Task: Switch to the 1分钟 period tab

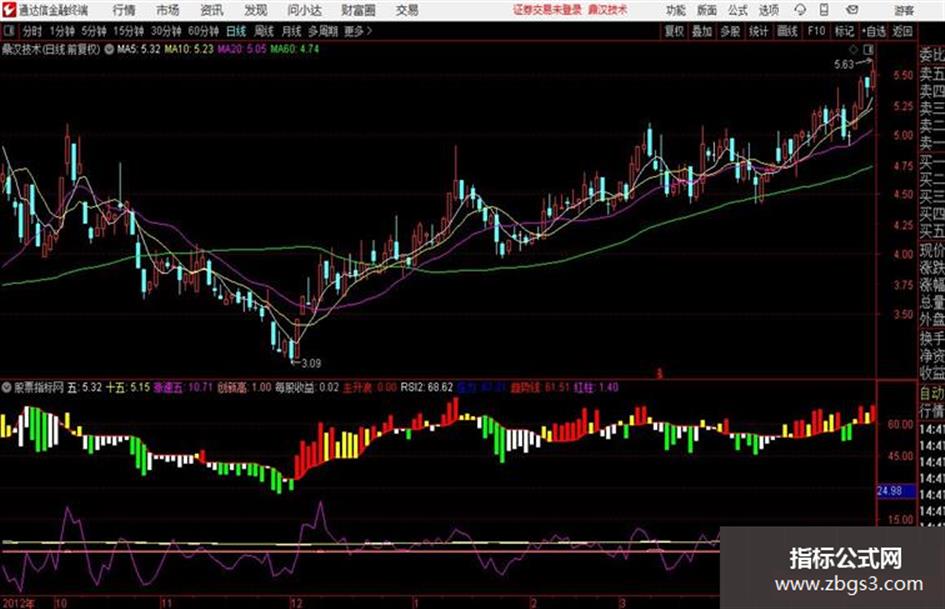Action: pyautogui.click(x=62, y=31)
